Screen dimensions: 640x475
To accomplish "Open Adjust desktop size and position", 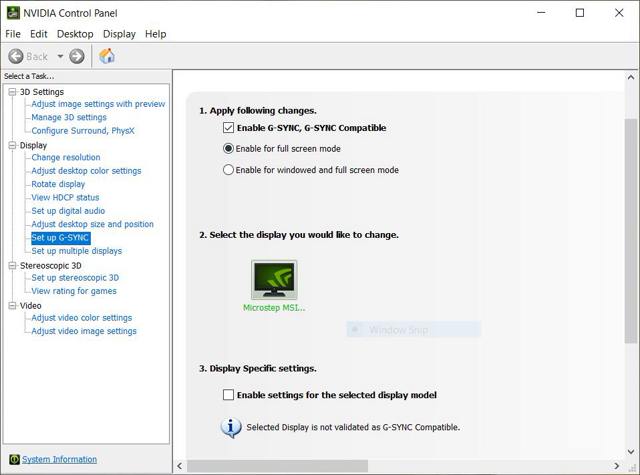I will [93, 224].
